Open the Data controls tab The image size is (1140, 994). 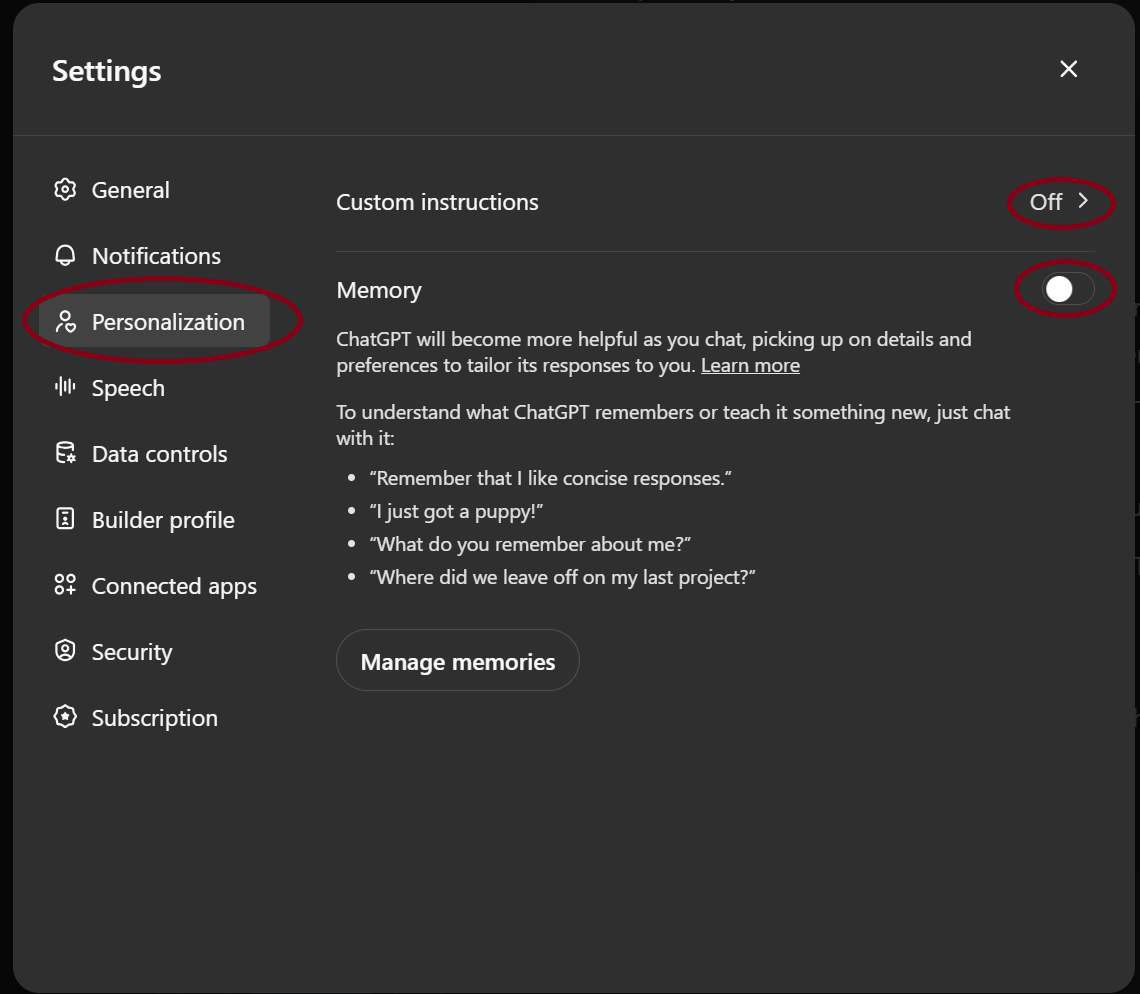coord(154,454)
